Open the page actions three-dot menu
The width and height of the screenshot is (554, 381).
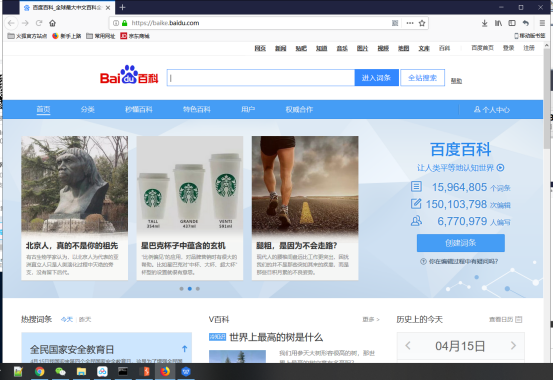tap(410, 23)
